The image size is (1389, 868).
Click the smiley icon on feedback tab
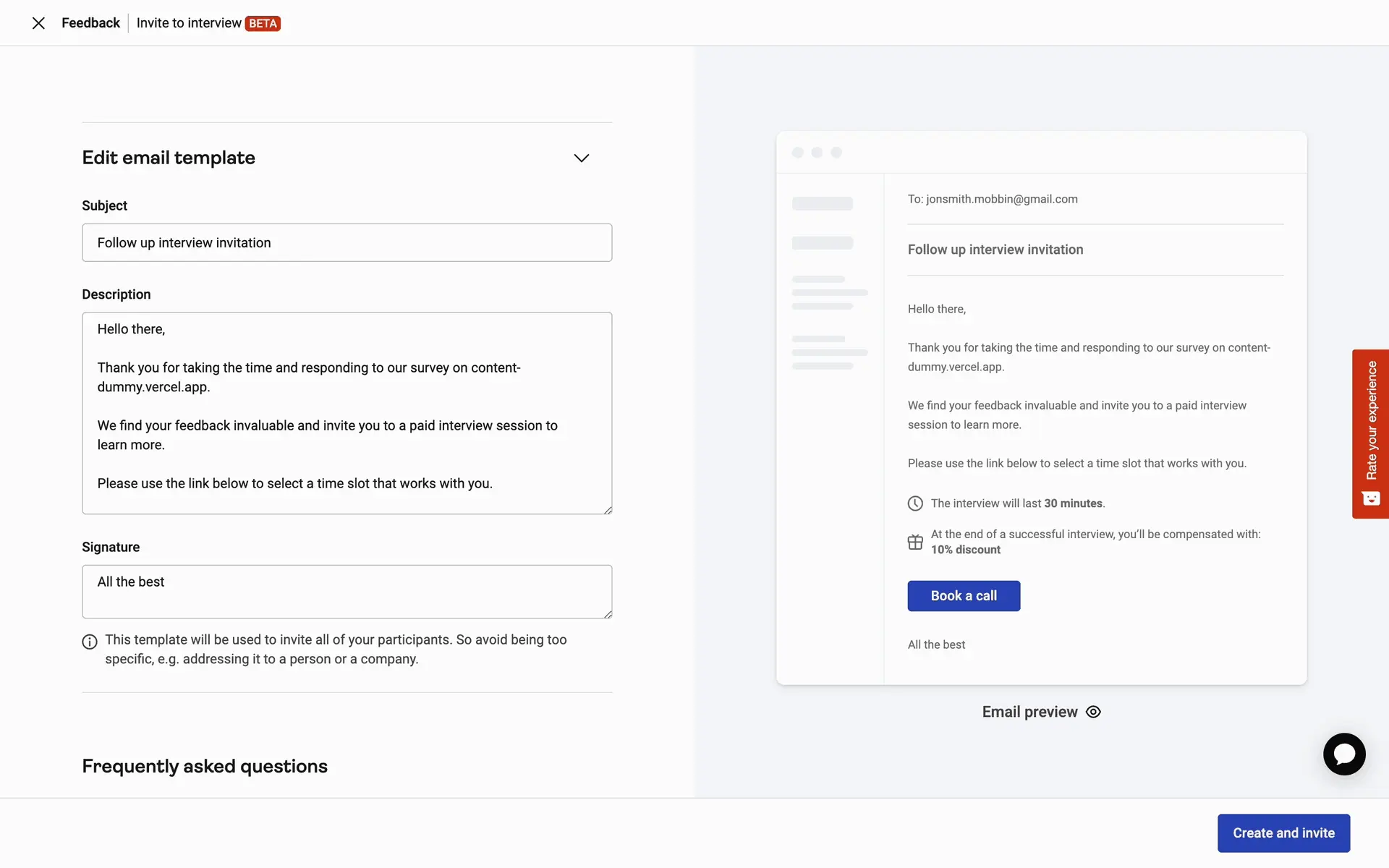pyautogui.click(x=1370, y=498)
